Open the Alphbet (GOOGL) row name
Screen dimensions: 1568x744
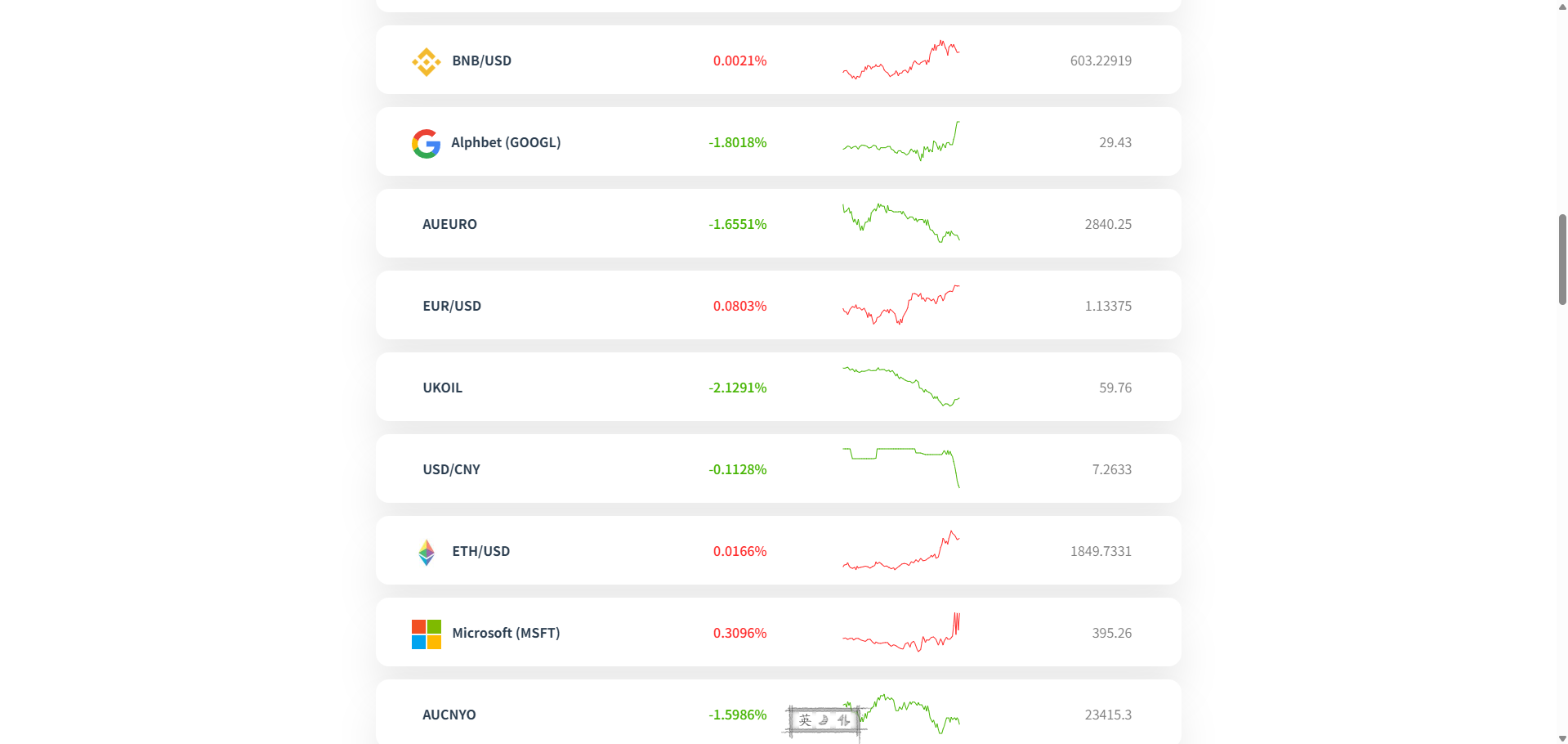tap(506, 142)
